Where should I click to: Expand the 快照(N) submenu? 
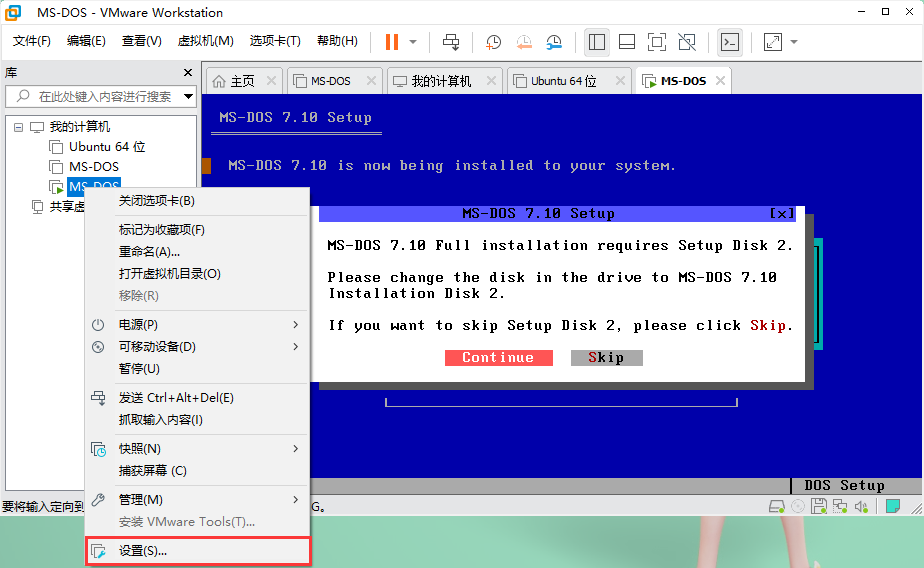(197, 449)
